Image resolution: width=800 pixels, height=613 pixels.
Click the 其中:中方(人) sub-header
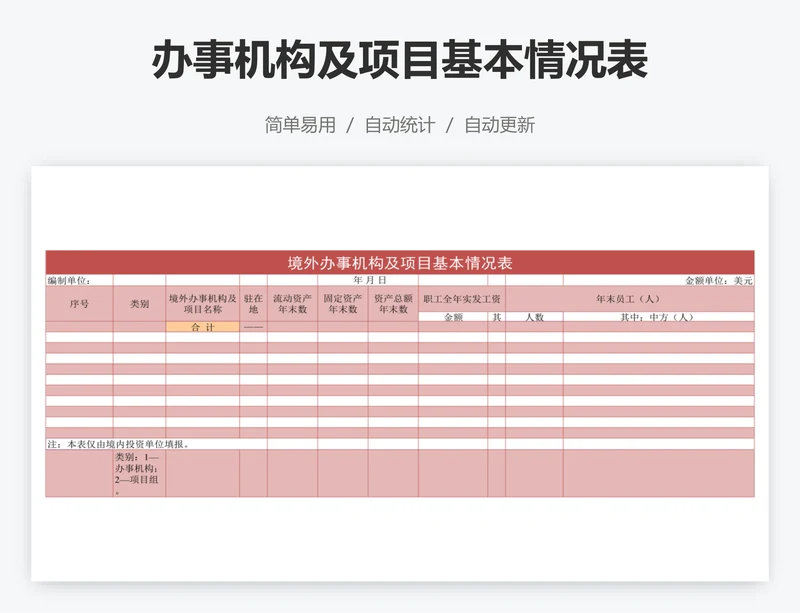tap(659, 317)
